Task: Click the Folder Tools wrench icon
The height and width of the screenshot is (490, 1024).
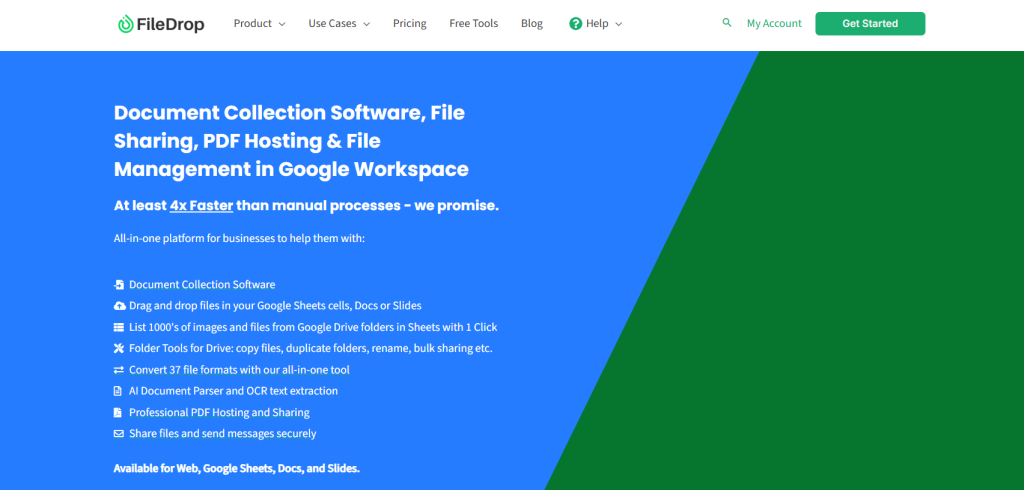Action: point(119,348)
